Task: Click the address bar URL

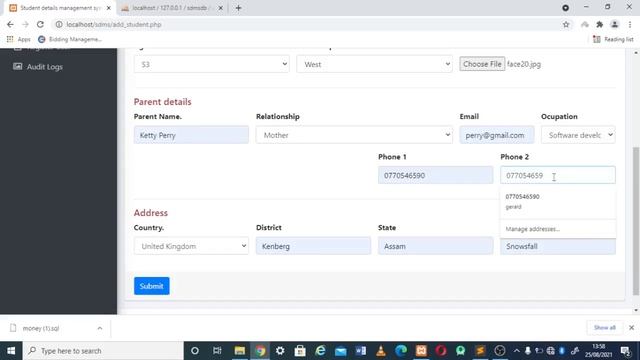Action: click(114, 24)
